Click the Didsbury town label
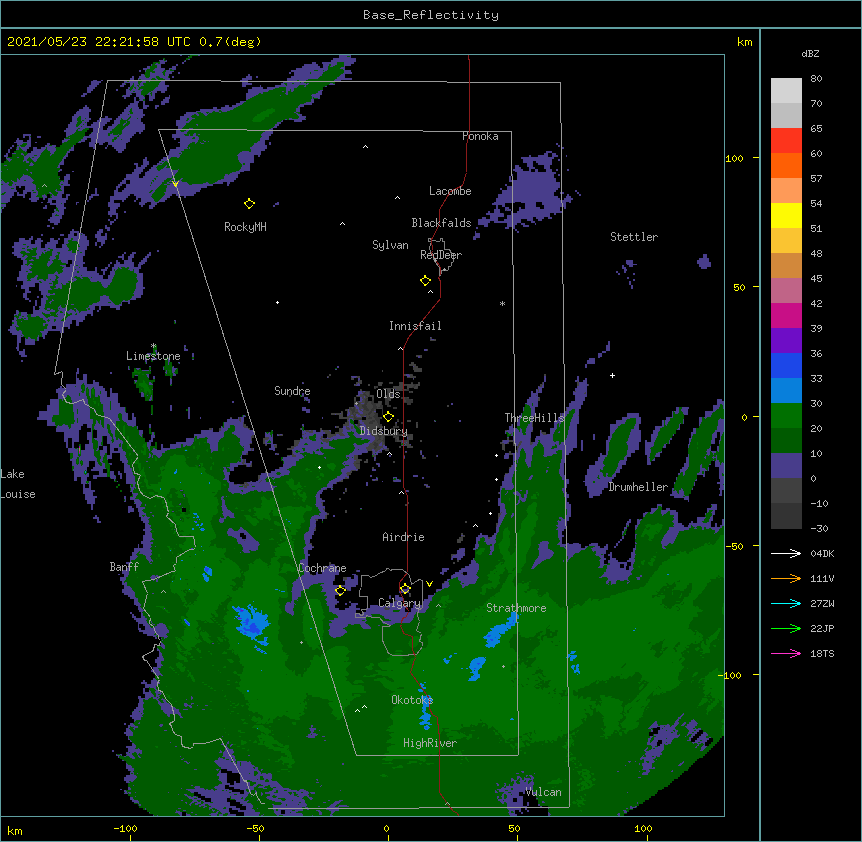The image size is (862, 842). click(384, 431)
